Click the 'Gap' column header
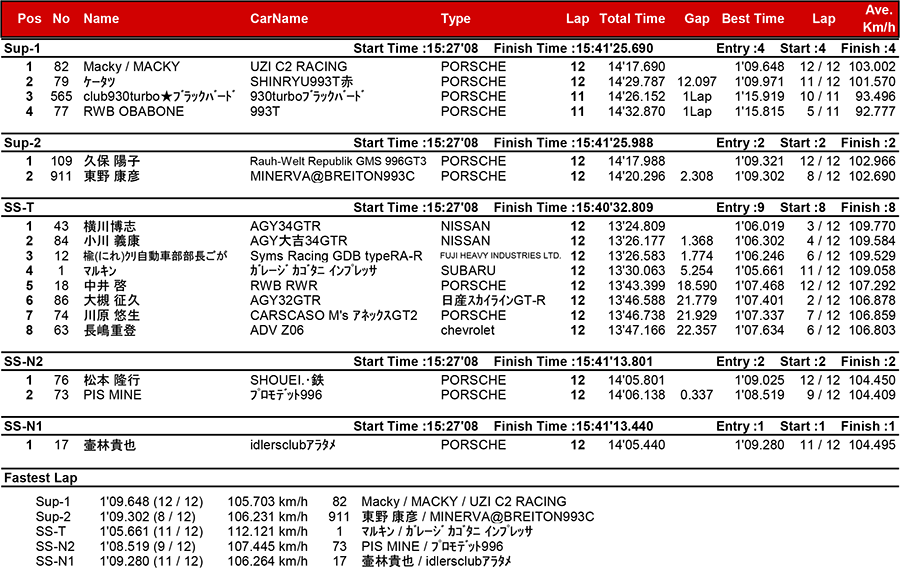Screen dimensions: 900x568 (x=697, y=18)
